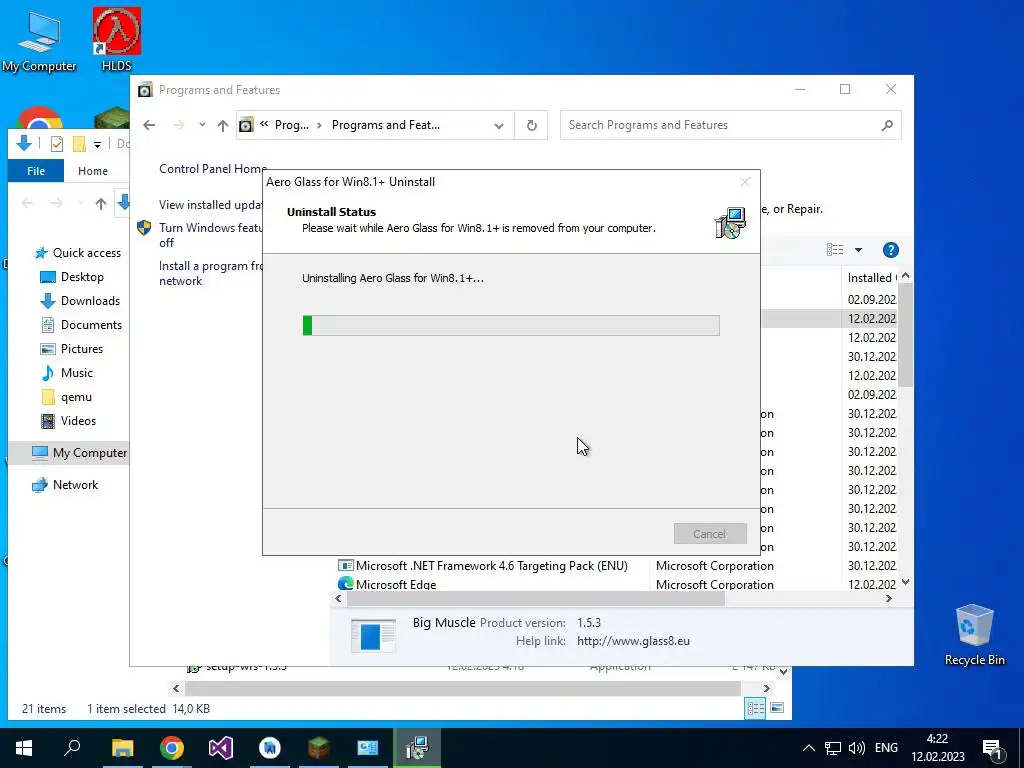This screenshot has height=768, width=1024.
Task: Click the view options icon in Programs list
Action: pos(835,249)
